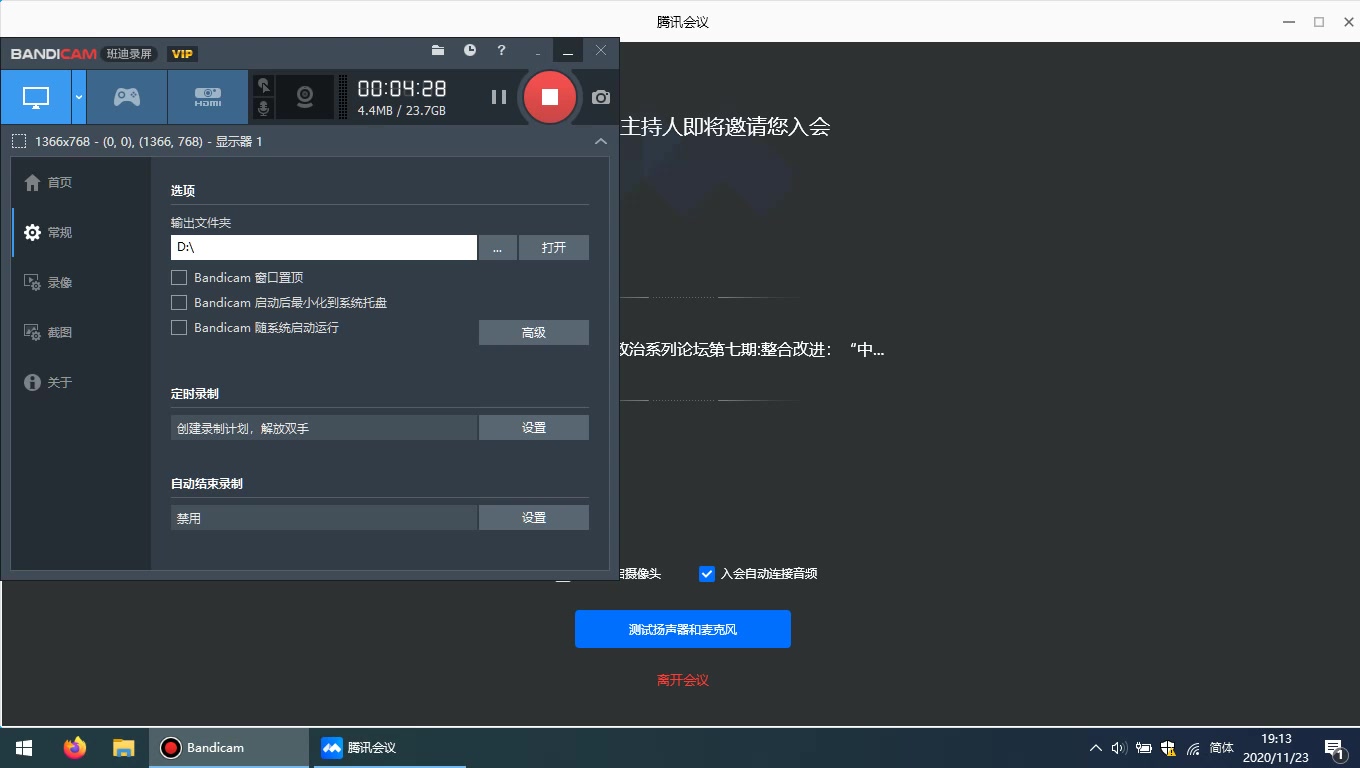Open File Explorer from the taskbar
The image size is (1360, 768).
[x=123, y=747]
